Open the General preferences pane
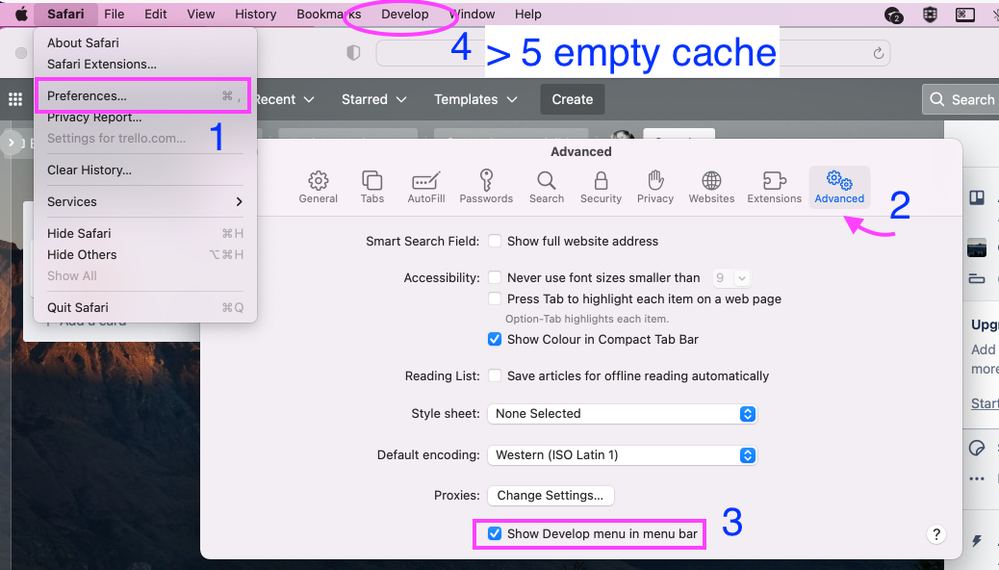This screenshot has height=570, width=999. coord(318,187)
